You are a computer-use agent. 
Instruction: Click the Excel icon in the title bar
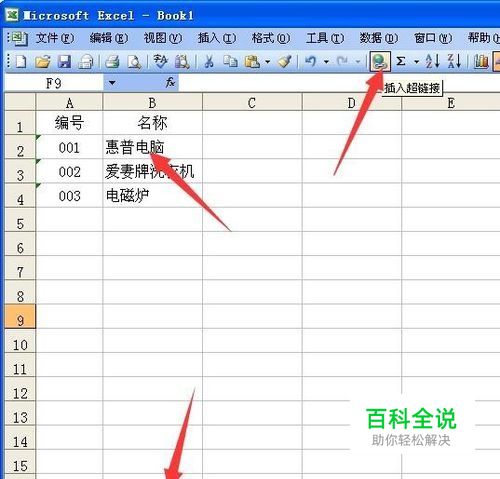pos(12,15)
